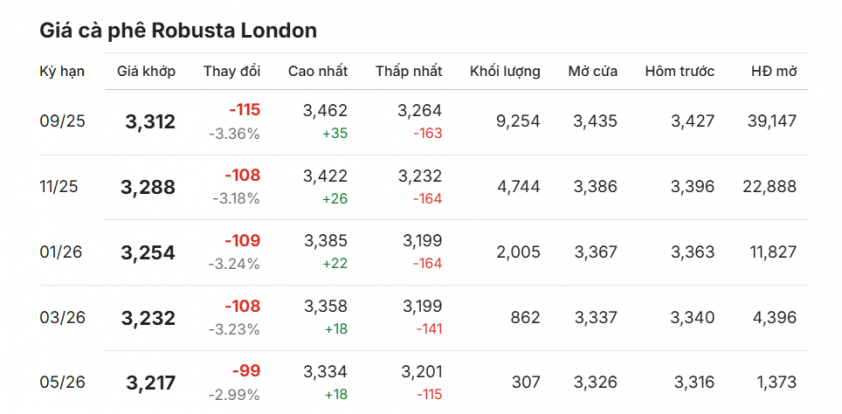Viewport: 842px width, 414px height.
Task: Select the 3,288 matched price value
Action: click(148, 187)
